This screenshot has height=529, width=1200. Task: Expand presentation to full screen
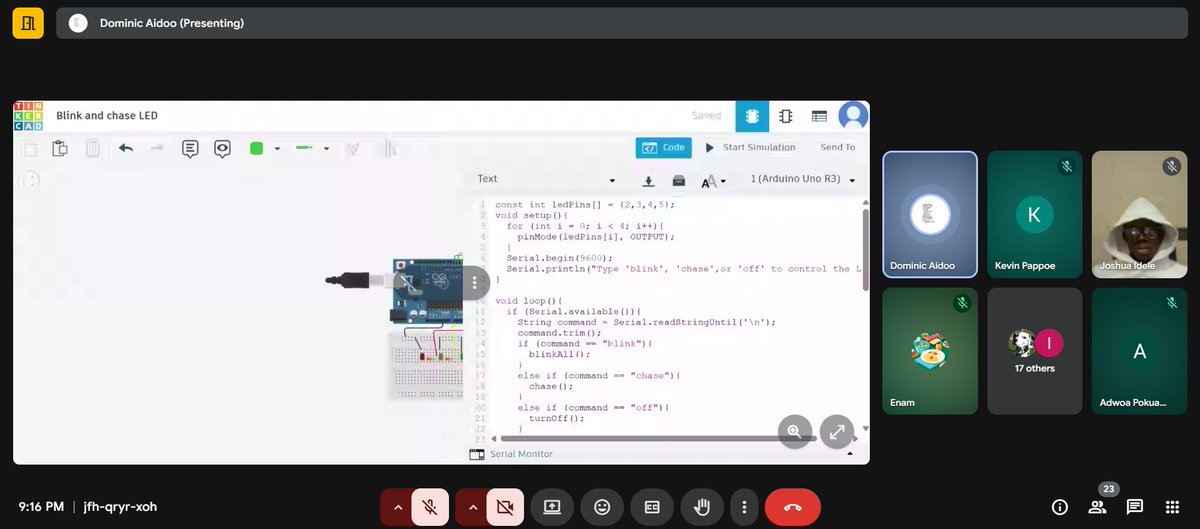[x=837, y=431]
